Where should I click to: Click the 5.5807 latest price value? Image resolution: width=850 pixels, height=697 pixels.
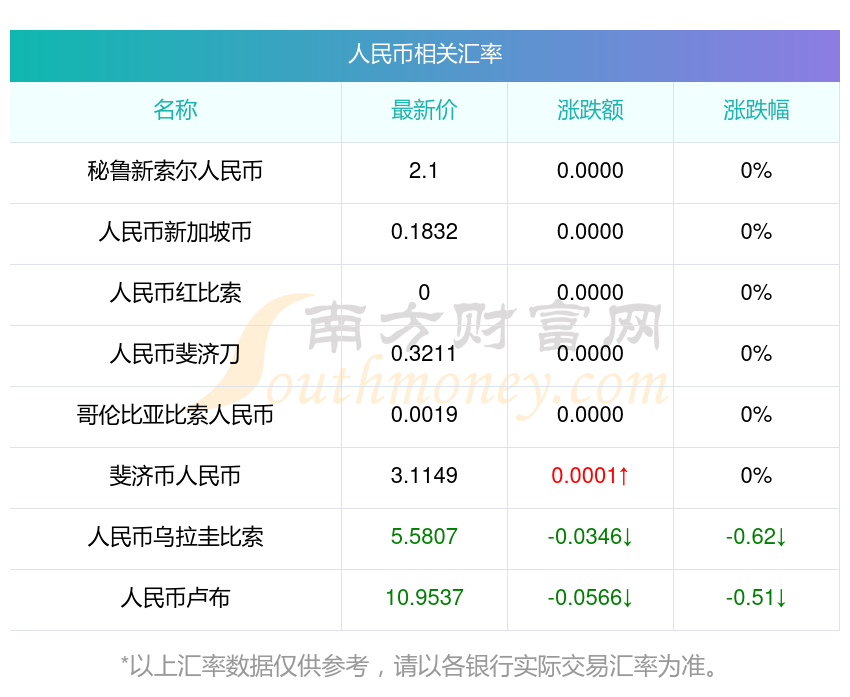pyautogui.click(x=424, y=537)
